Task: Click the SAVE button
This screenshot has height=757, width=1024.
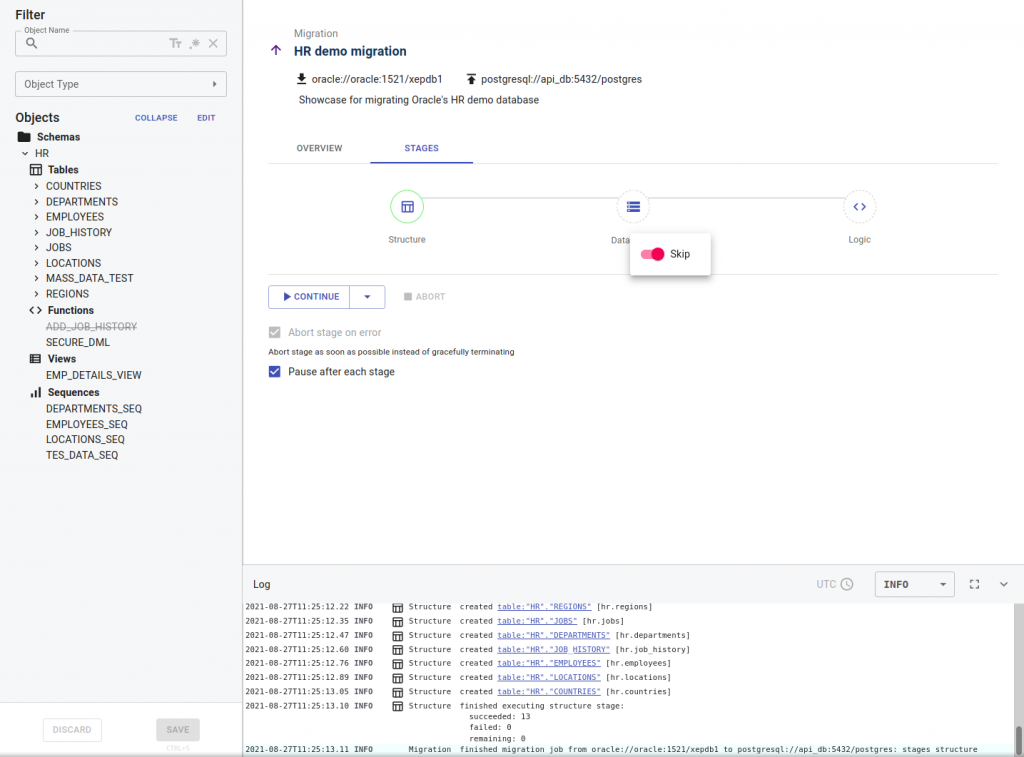Action: click(178, 730)
